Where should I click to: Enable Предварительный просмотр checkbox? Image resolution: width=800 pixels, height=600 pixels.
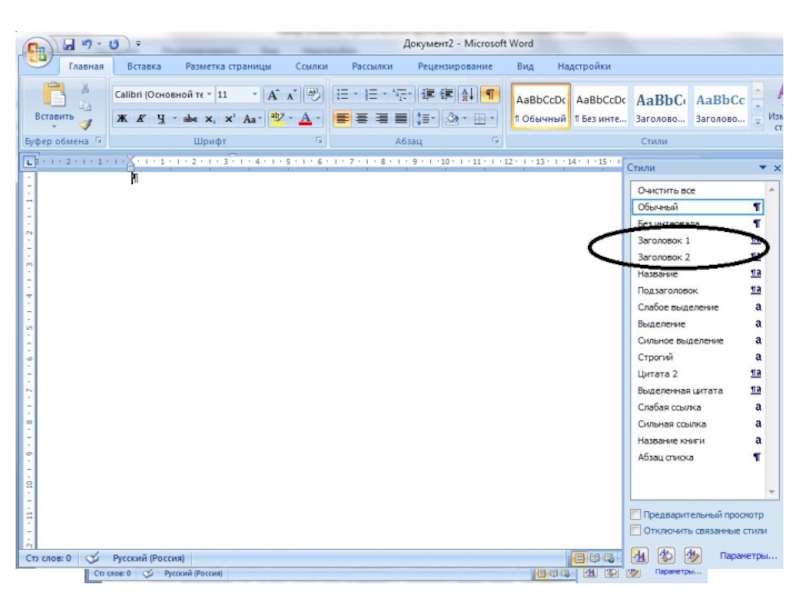tap(636, 514)
